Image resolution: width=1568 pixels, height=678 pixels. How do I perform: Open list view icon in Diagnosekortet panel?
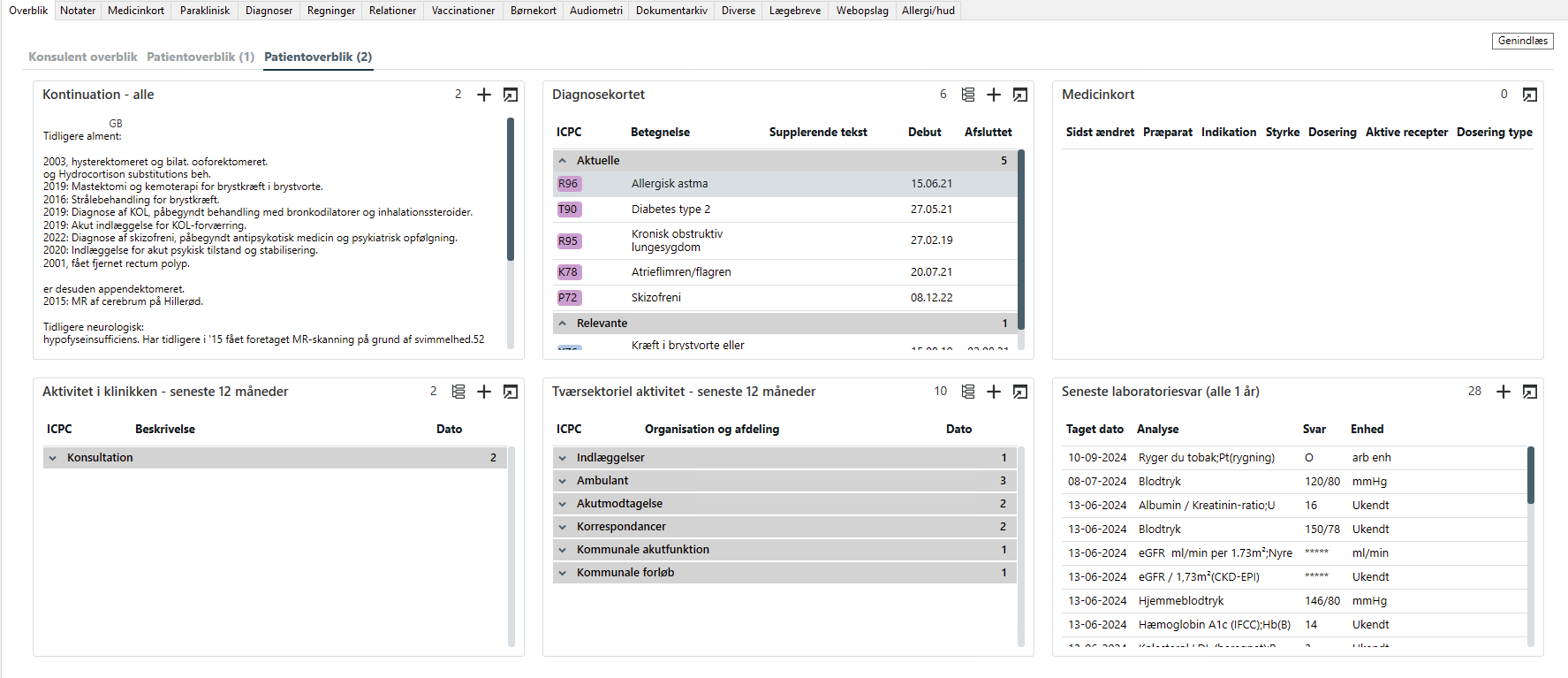pyautogui.click(x=968, y=95)
